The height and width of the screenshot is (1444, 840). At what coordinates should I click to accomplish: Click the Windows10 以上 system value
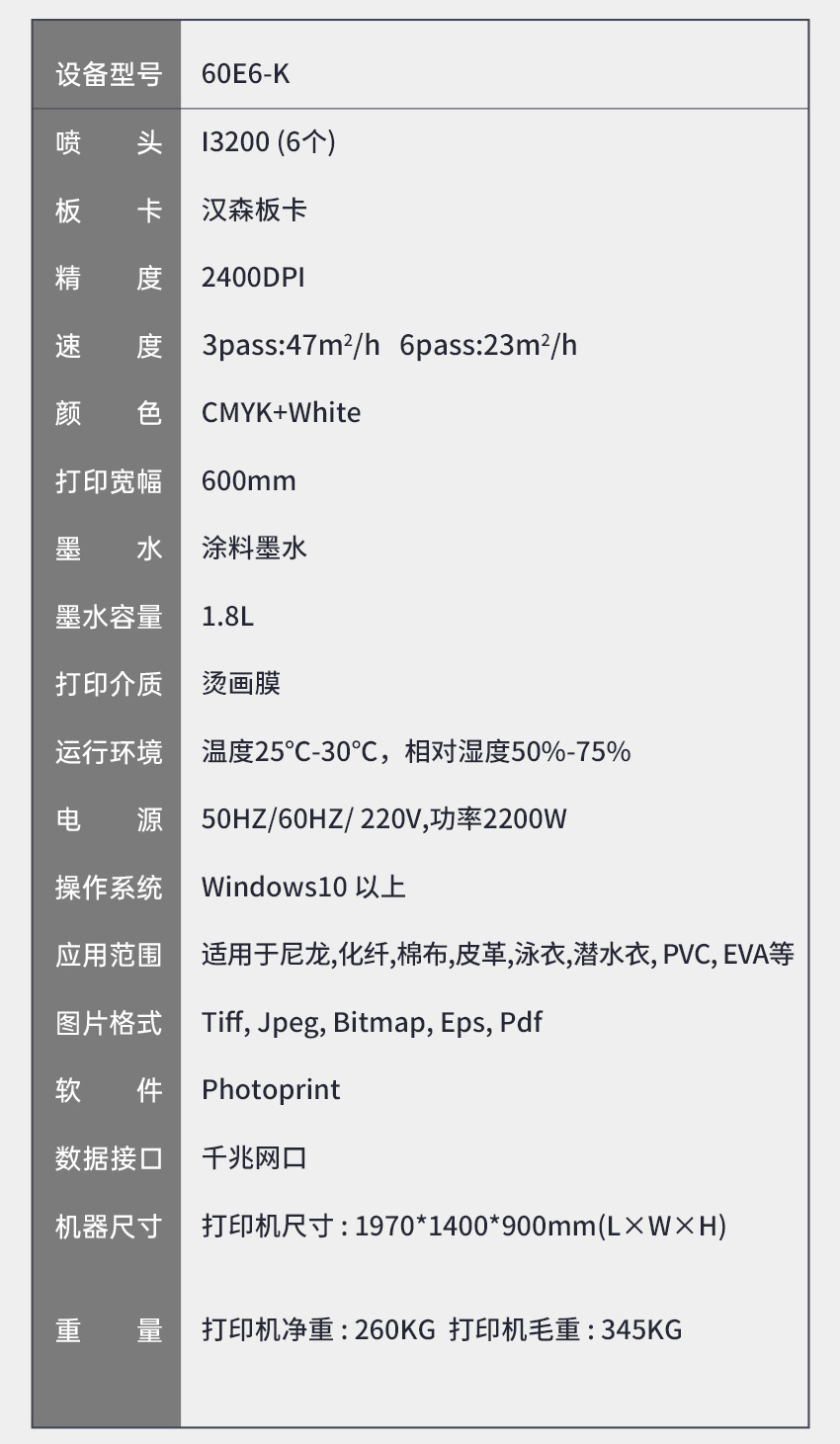303,888
